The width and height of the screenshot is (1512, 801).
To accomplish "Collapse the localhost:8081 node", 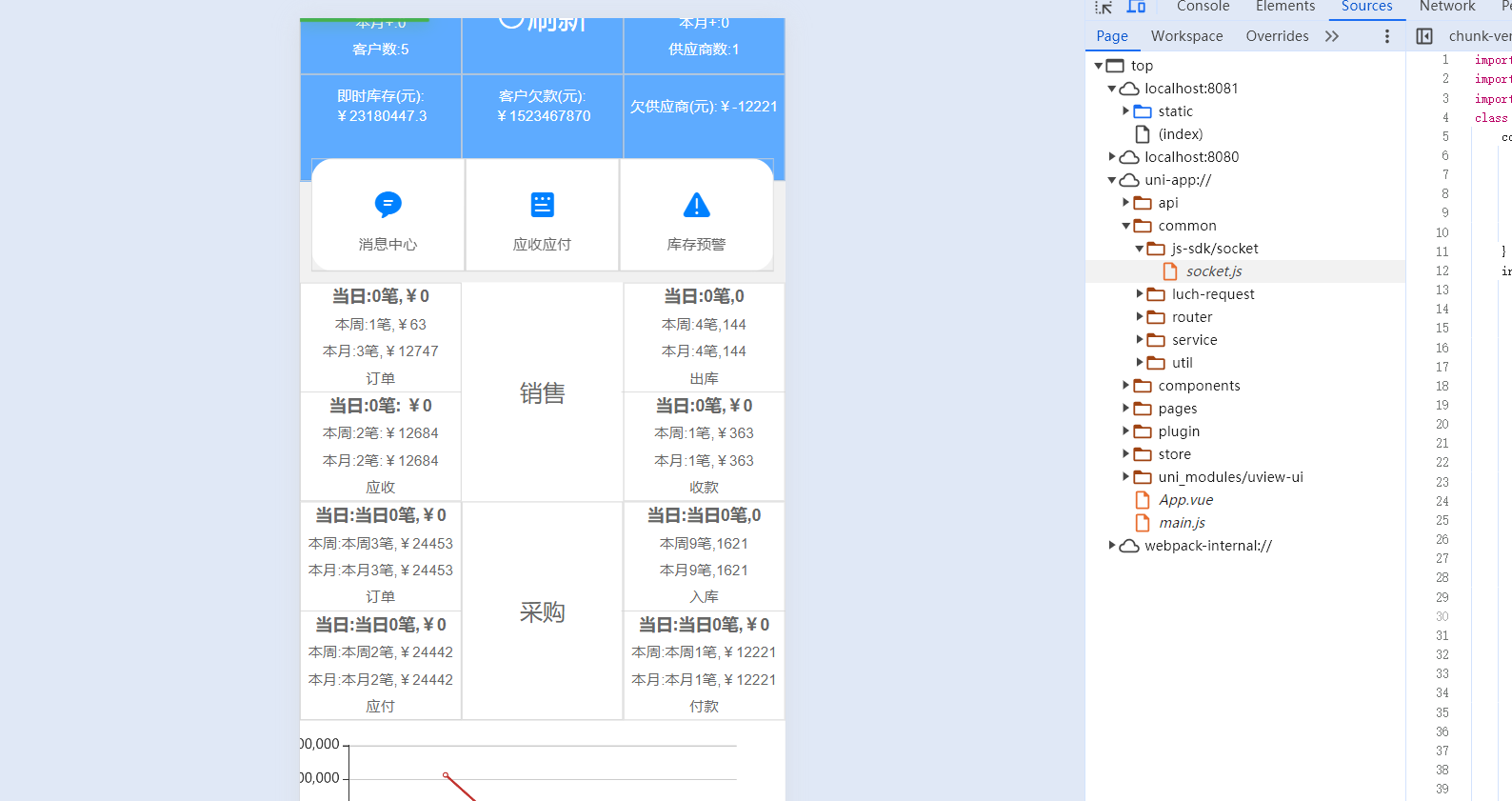I will (1111, 89).
